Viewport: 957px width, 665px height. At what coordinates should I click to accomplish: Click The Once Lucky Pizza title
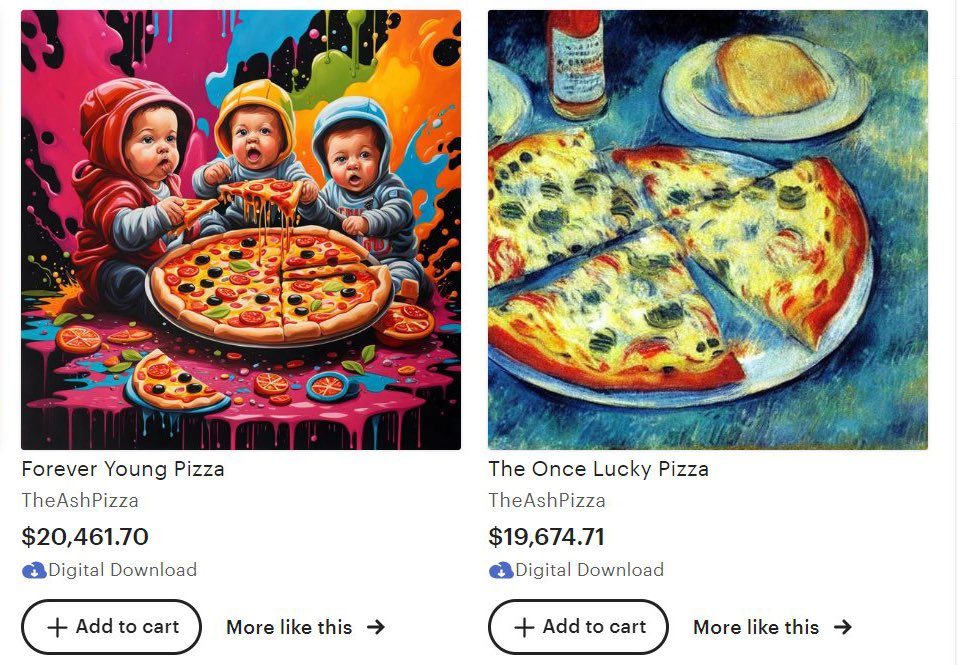pyautogui.click(x=599, y=469)
